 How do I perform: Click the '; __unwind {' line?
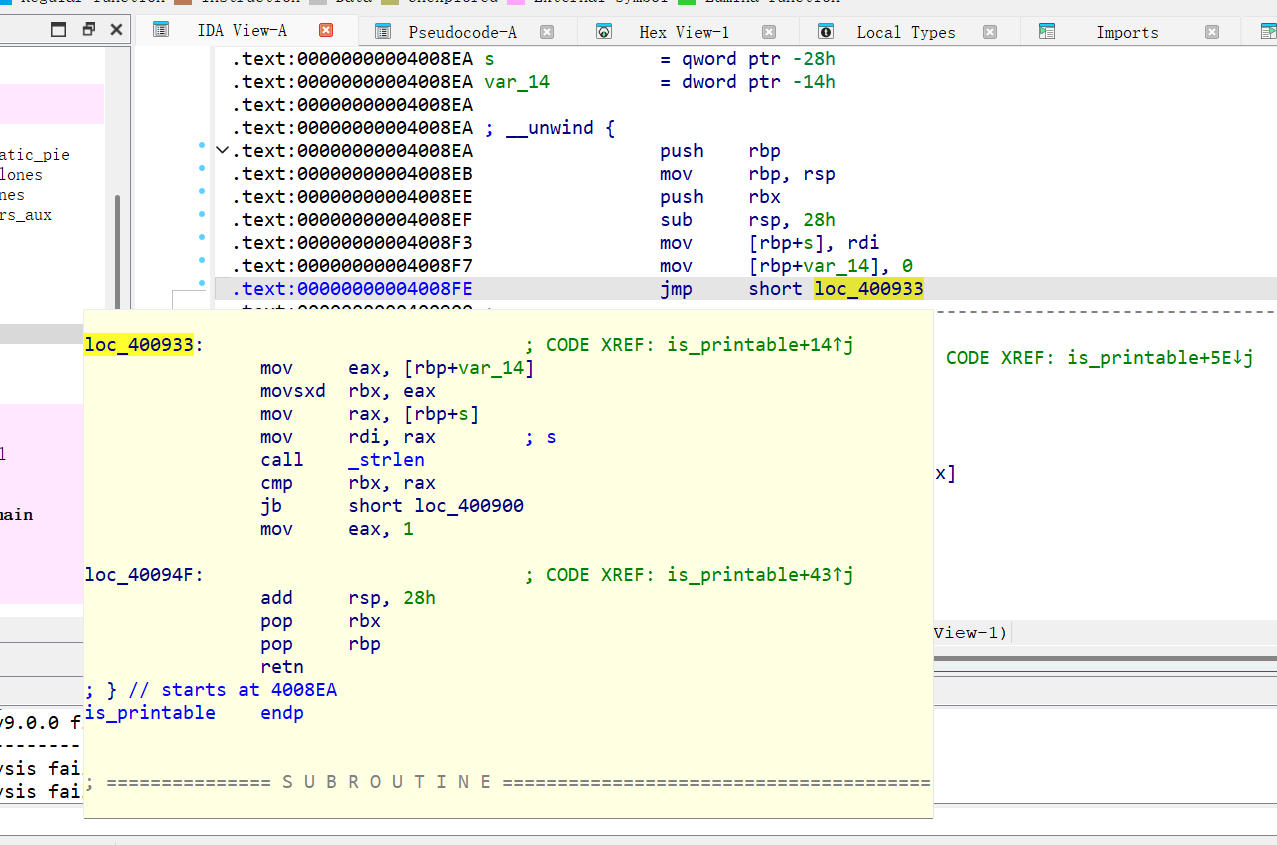tap(549, 128)
